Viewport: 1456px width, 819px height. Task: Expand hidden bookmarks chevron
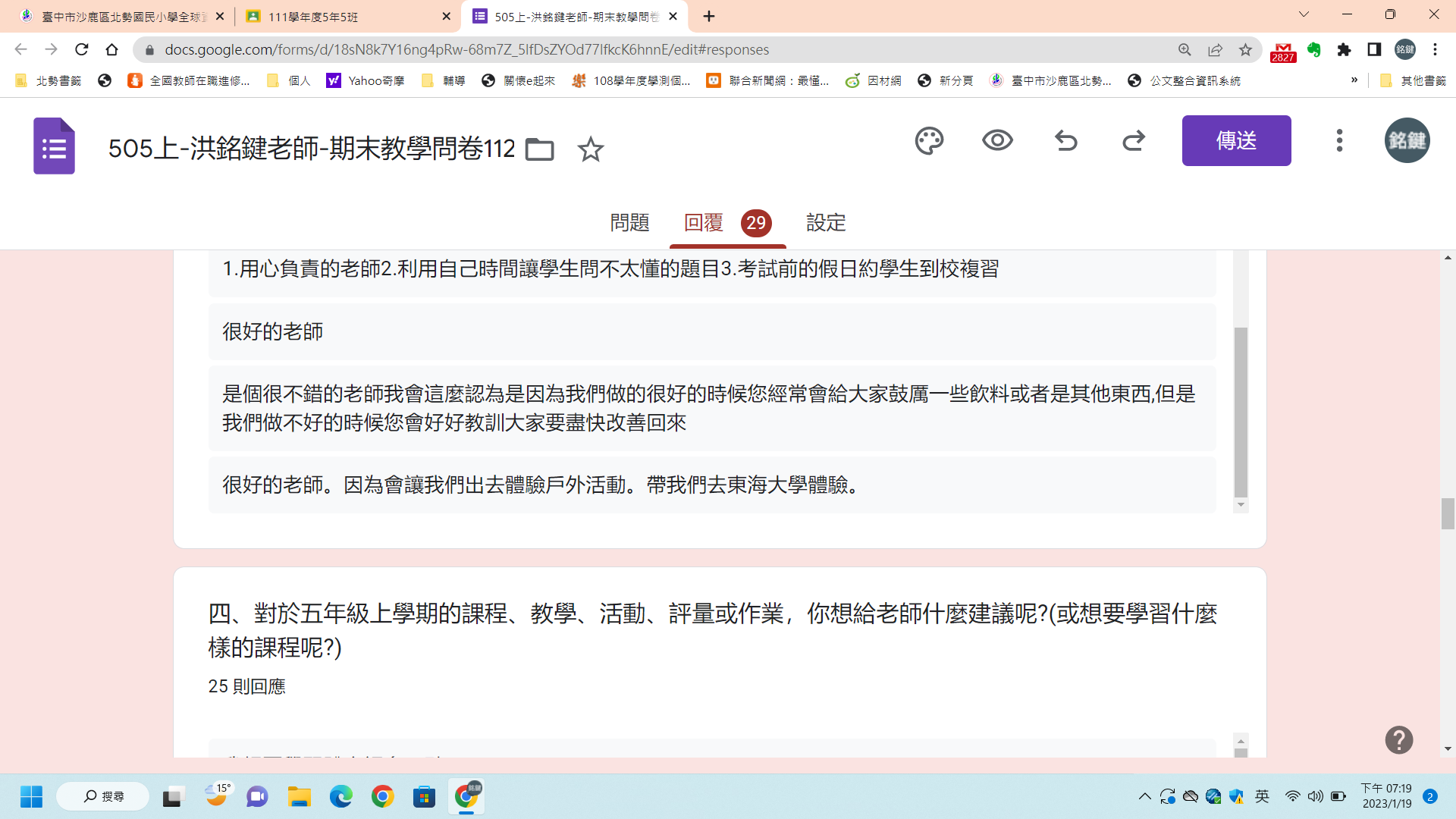[x=1354, y=80]
